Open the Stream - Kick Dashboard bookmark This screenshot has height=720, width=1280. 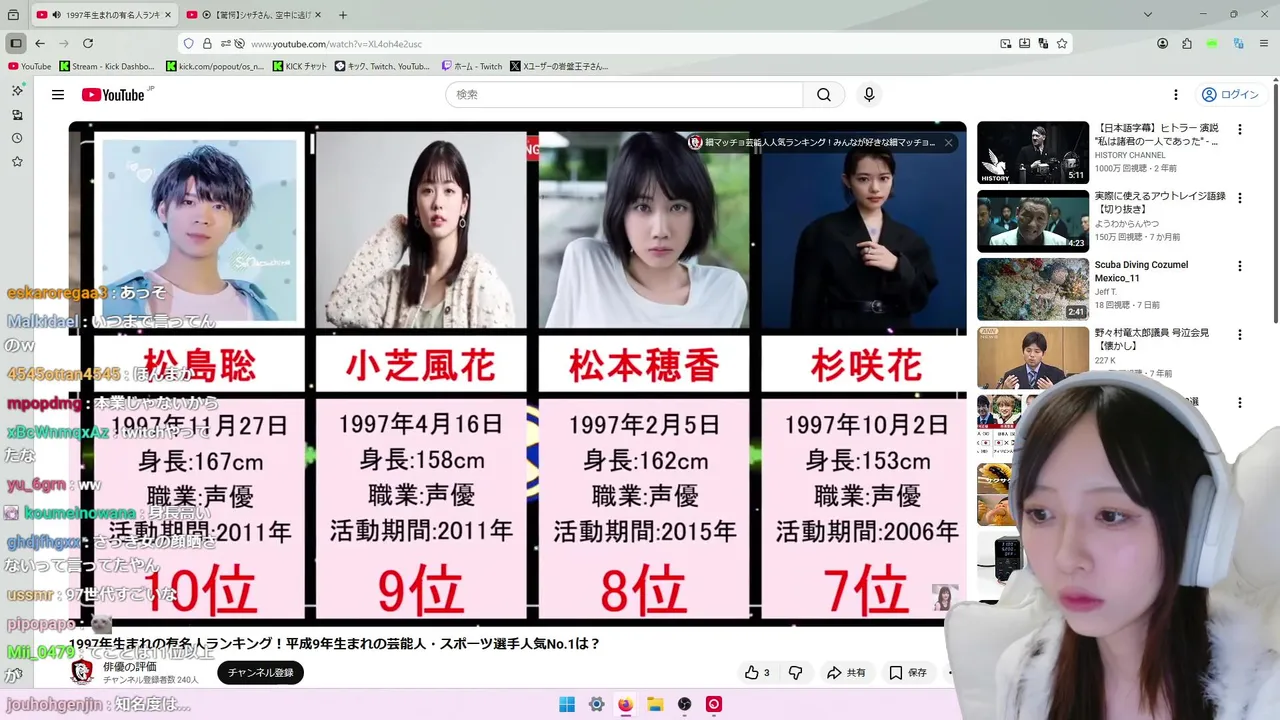click(107, 66)
